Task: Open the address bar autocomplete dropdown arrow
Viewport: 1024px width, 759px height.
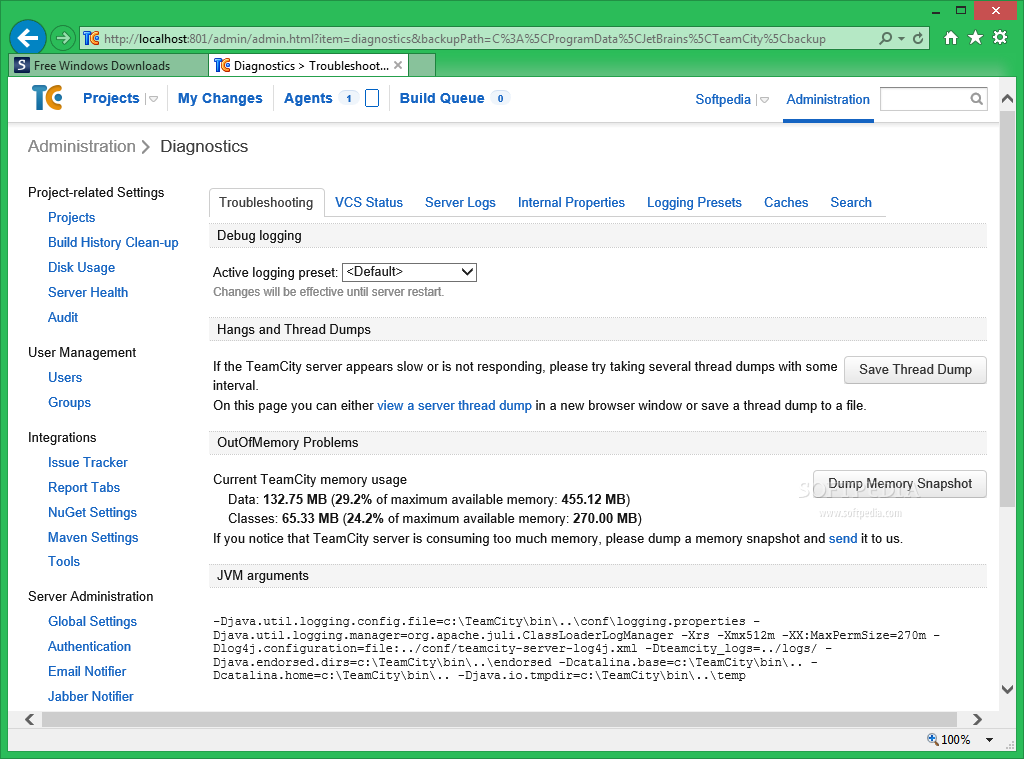Action: (x=901, y=39)
